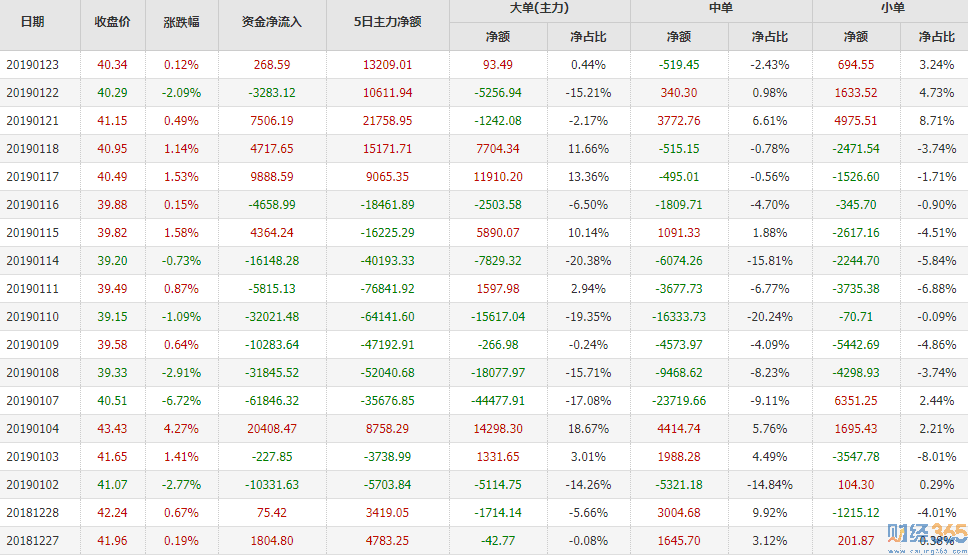Click medium order ratio -20.24%
Viewport: 968px width, 555px height.
(x=770, y=317)
